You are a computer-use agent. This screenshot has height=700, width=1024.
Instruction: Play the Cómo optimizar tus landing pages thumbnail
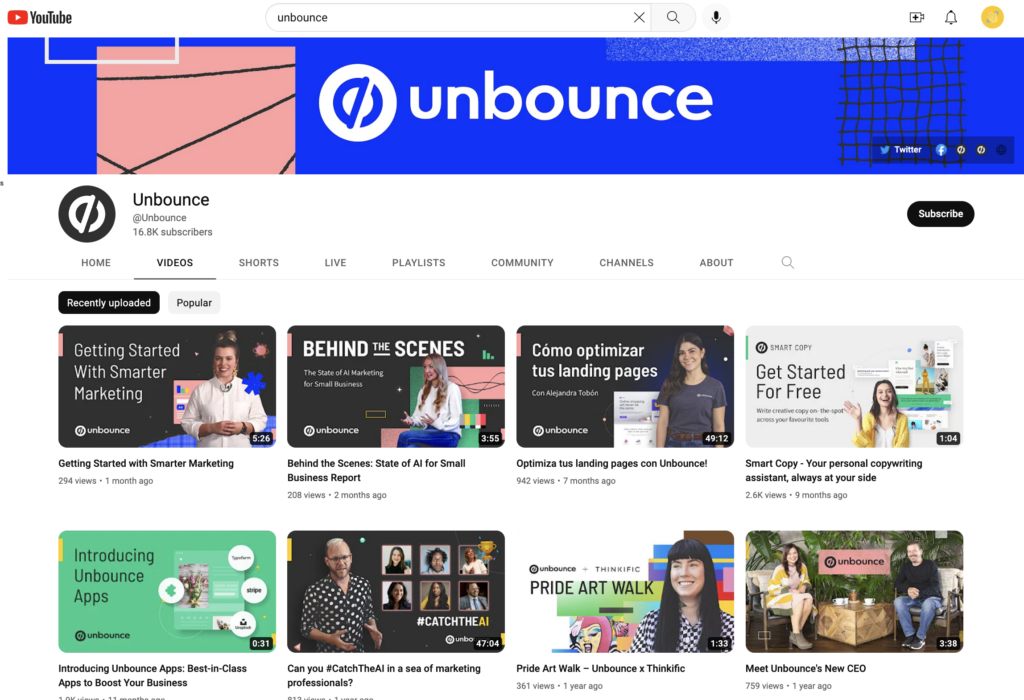625,387
